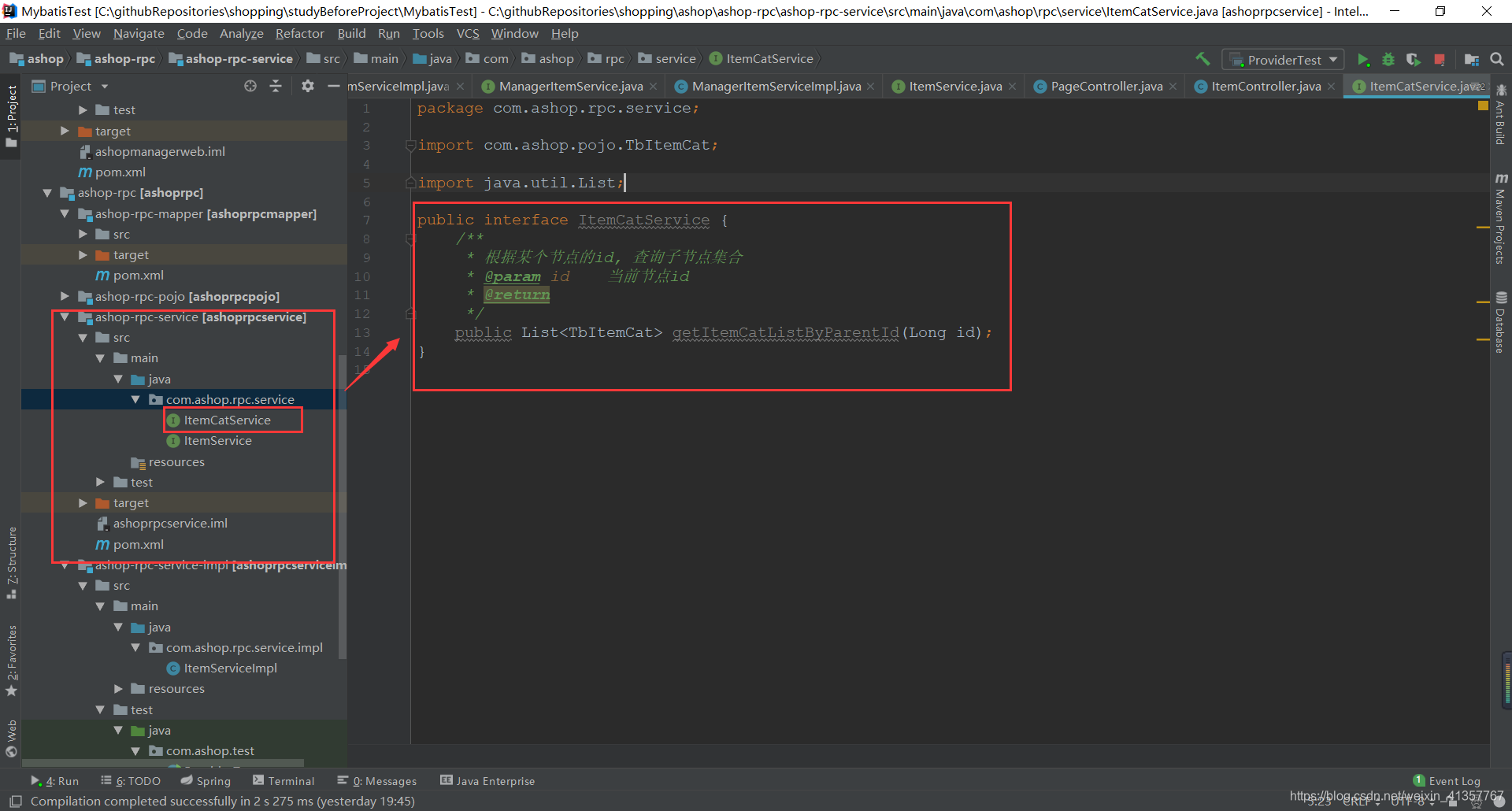1512x811 pixels.
Task: Click the yellow inspection indicator atop editor
Action: pyautogui.click(x=1484, y=106)
